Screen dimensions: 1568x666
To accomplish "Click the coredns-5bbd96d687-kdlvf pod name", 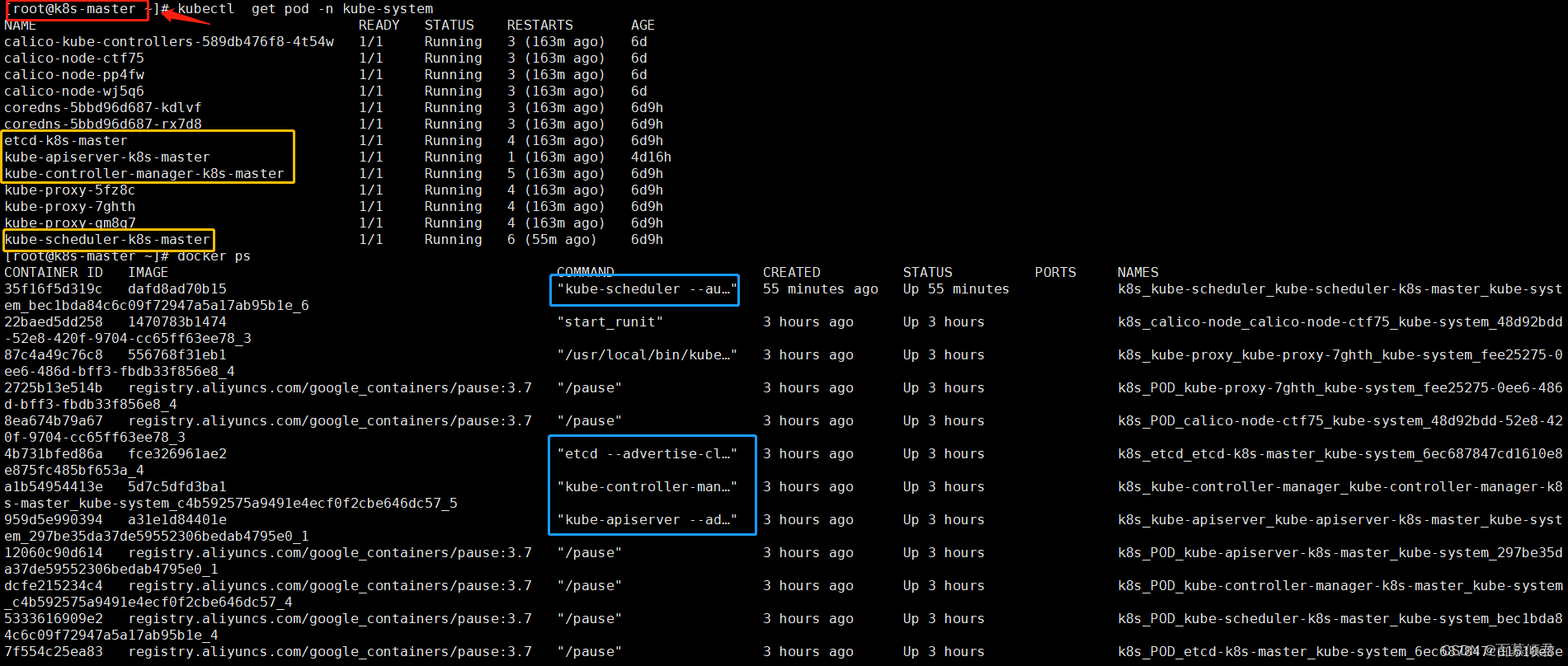I will coord(103,108).
